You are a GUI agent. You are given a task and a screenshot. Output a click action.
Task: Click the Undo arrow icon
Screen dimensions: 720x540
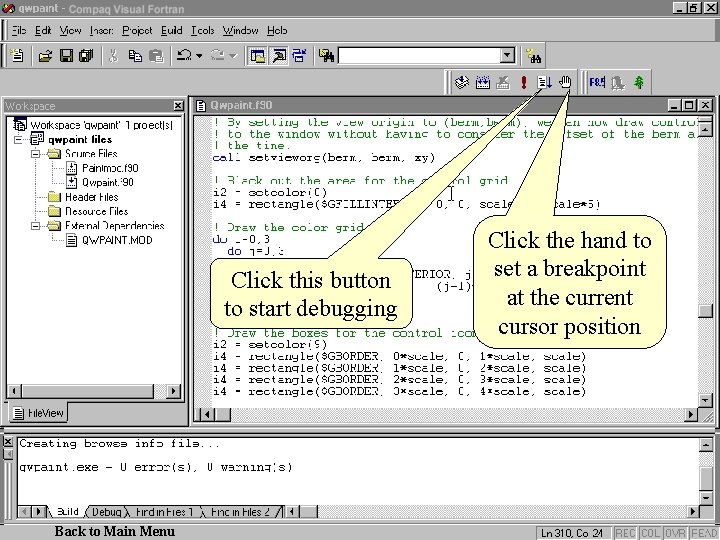[184, 56]
